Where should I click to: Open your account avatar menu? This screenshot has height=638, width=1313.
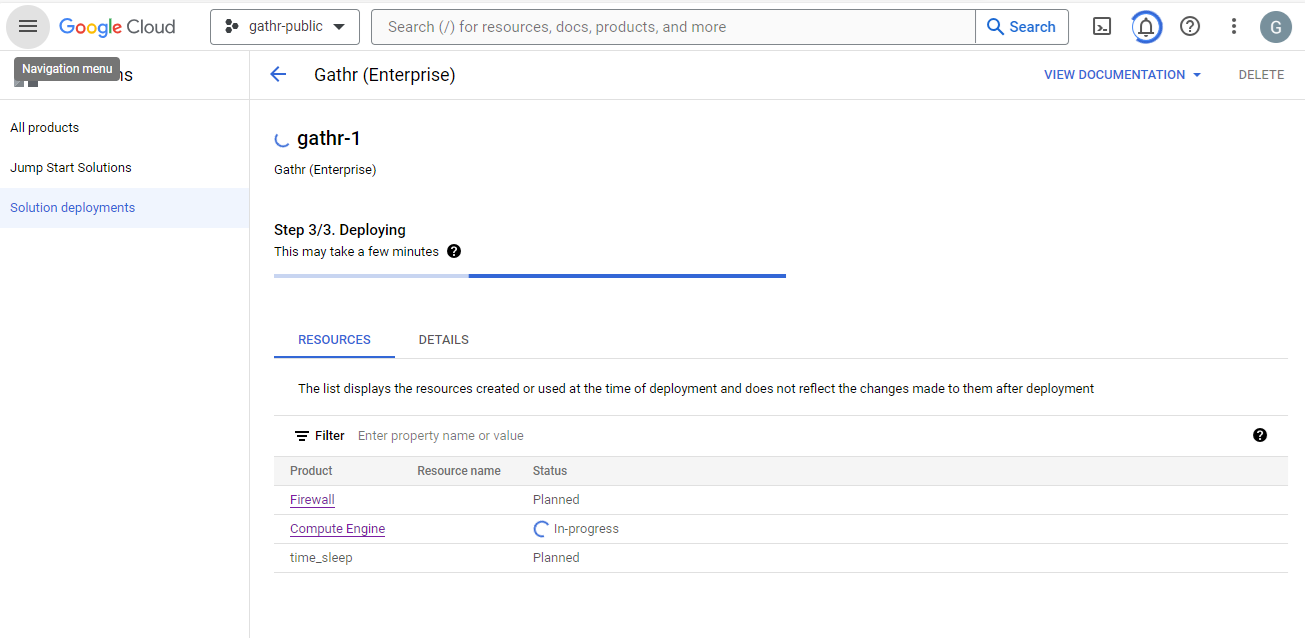(x=1276, y=26)
